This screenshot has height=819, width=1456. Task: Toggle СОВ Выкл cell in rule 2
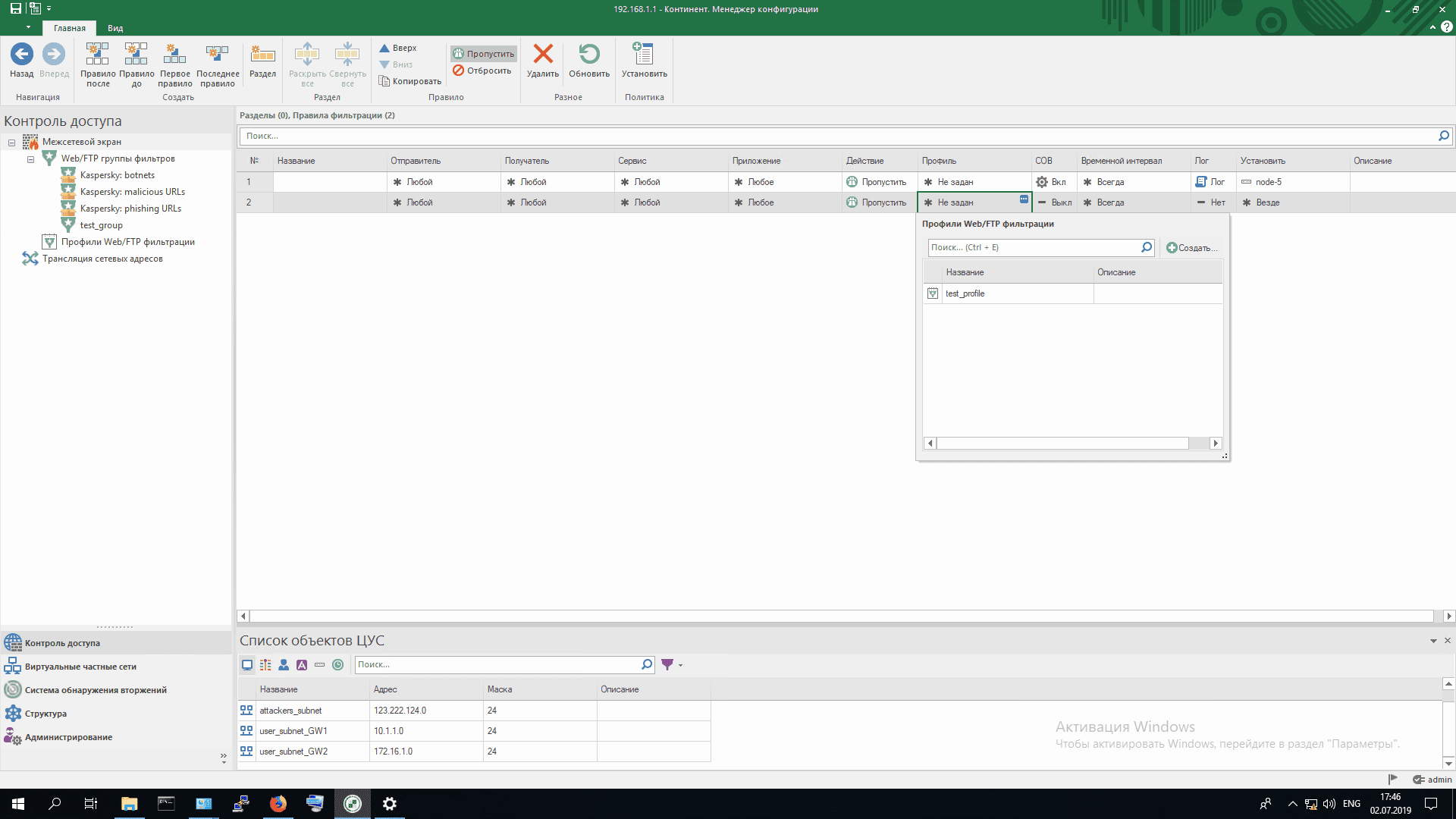1054,202
